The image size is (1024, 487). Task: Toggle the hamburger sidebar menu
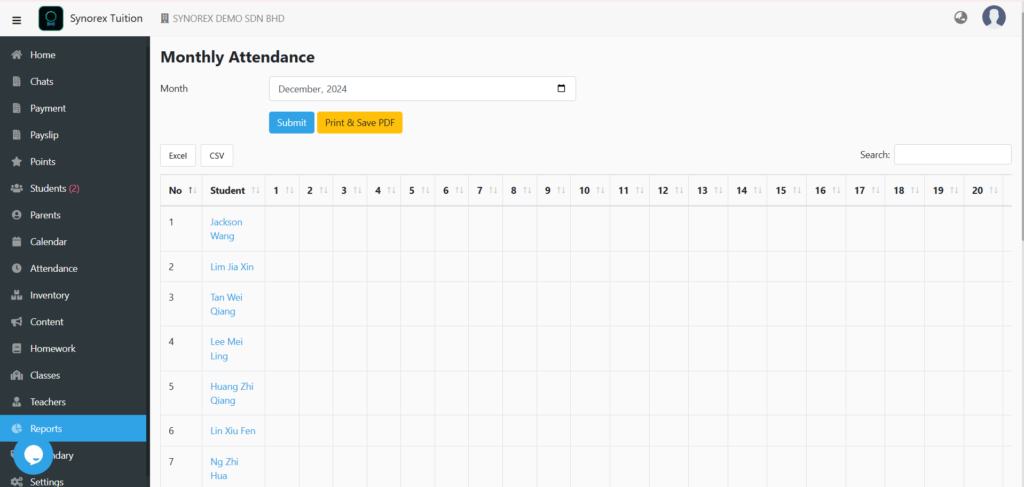[x=17, y=20]
